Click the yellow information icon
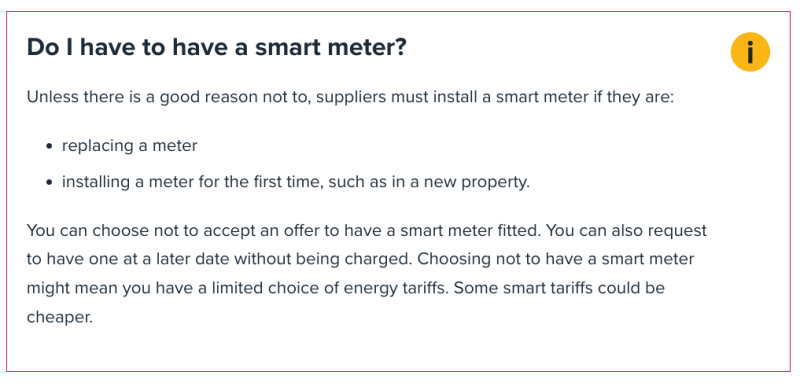Image resolution: width=800 pixels, height=383 pixels. [x=749, y=52]
